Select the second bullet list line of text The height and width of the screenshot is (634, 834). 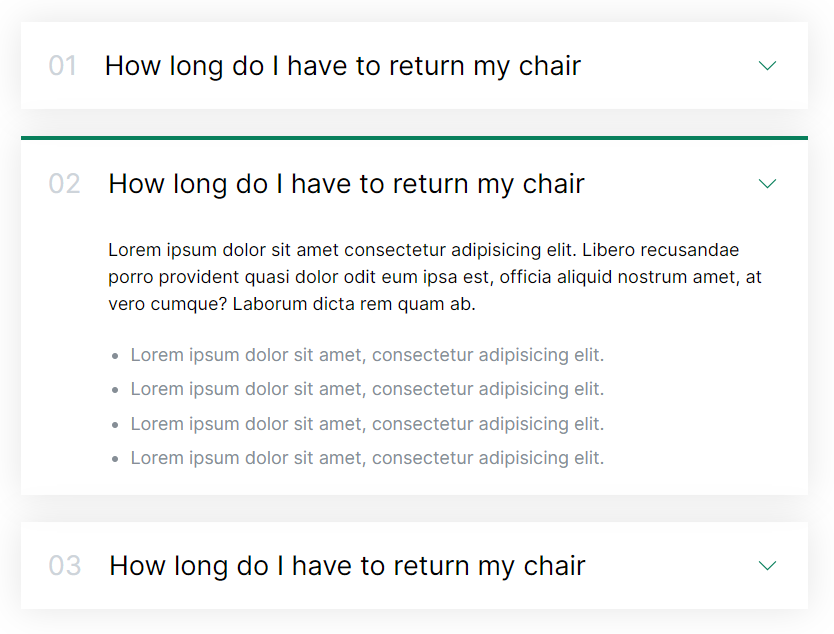pos(367,389)
